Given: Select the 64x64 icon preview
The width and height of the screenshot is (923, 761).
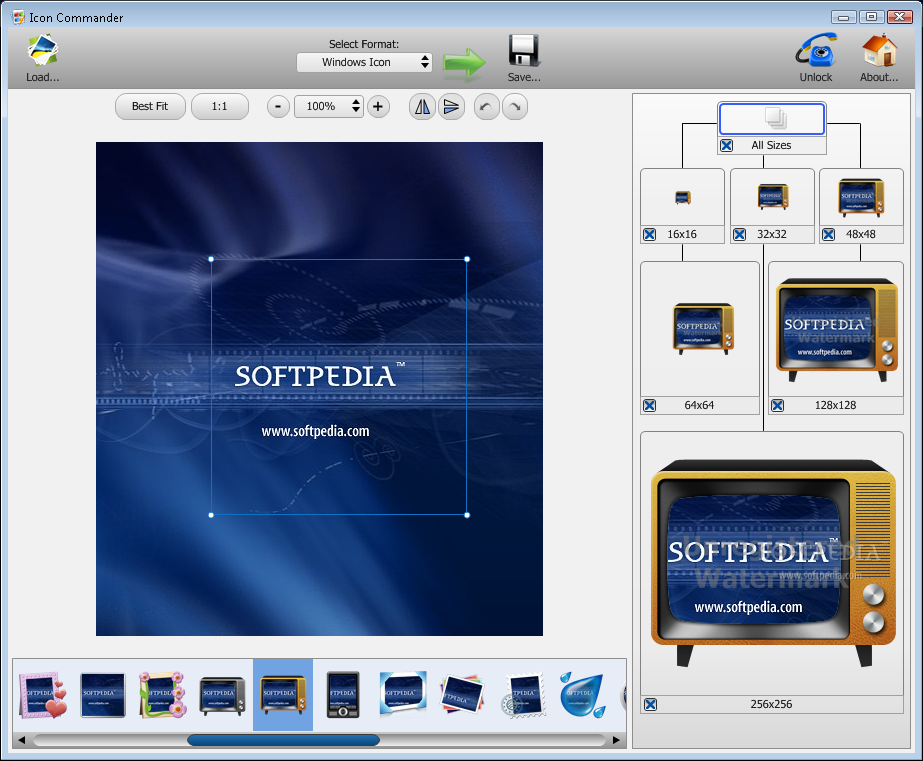Looking at the screenshot, I should [700, 329].
